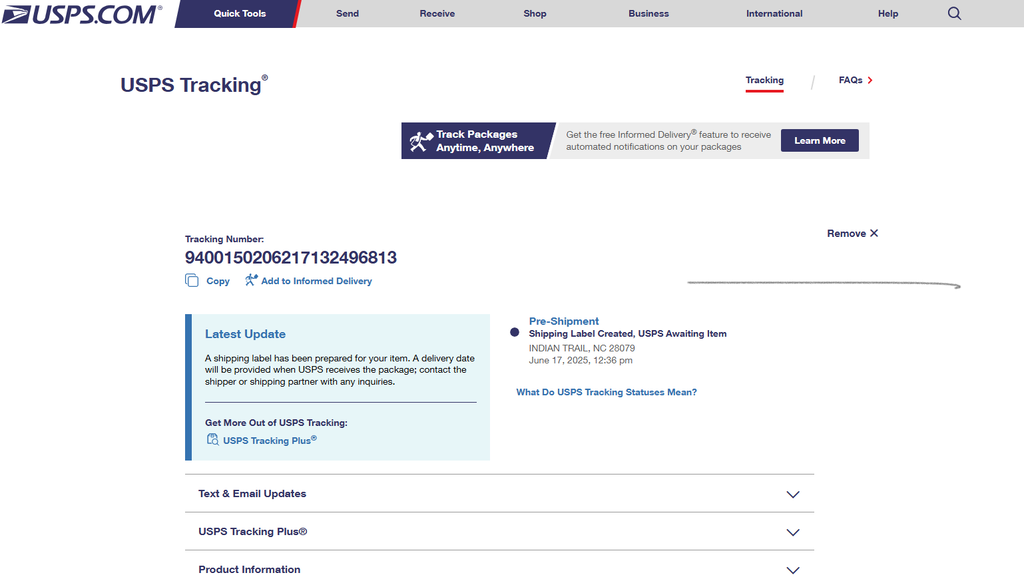Select the Tracking tab
Viewport: 1024px width, 577px height.
pos(764,80)
